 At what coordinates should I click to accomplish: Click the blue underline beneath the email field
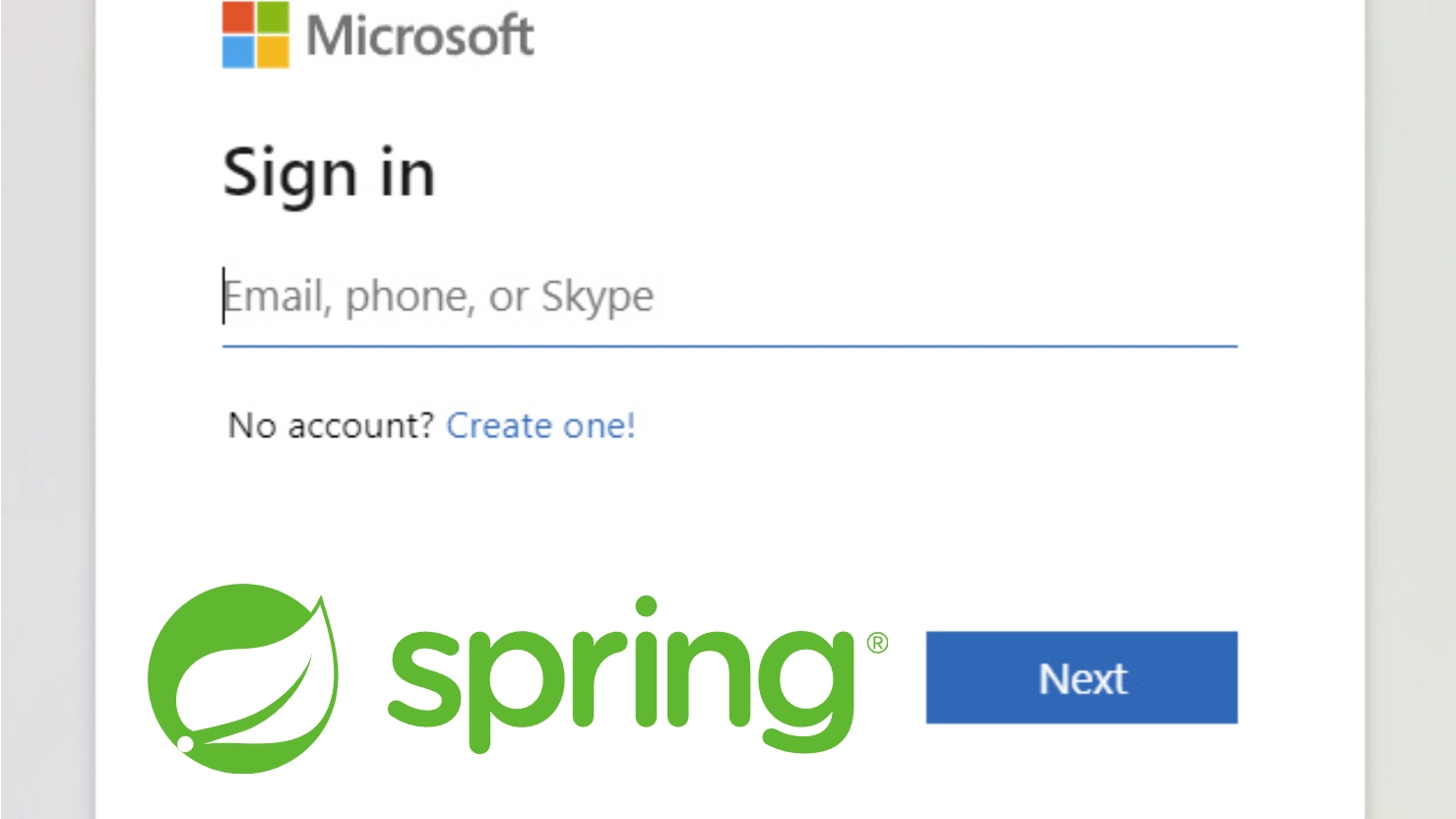tap(729, 346)
